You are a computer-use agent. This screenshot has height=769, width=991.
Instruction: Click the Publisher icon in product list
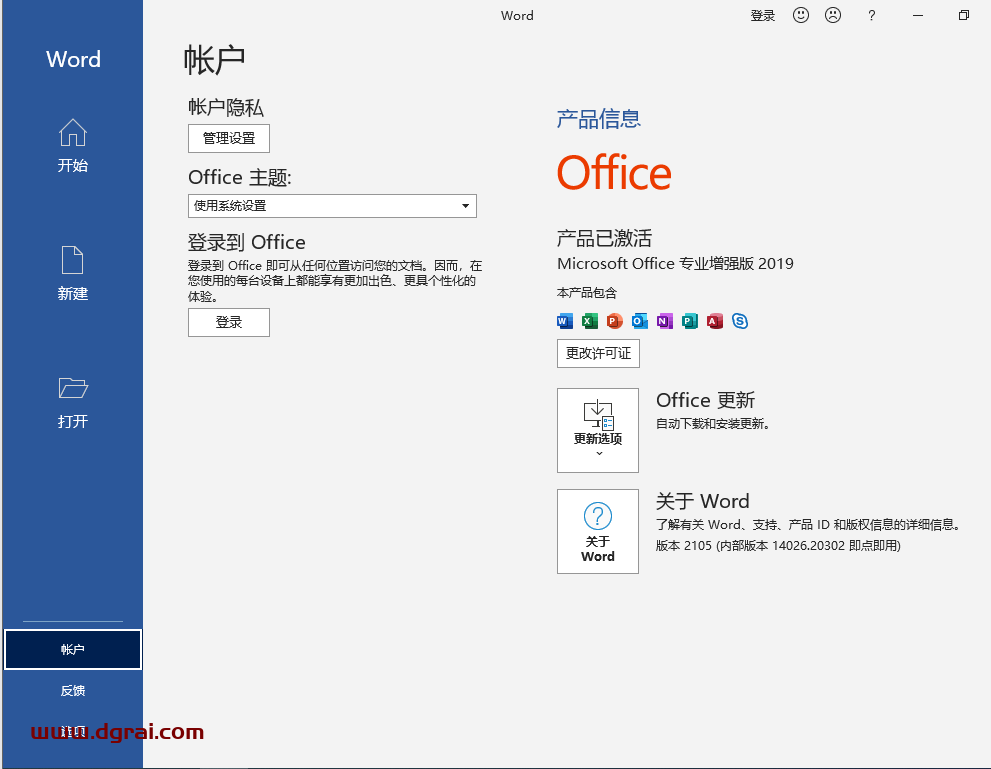pyautogui.click(x=690, y=321)
